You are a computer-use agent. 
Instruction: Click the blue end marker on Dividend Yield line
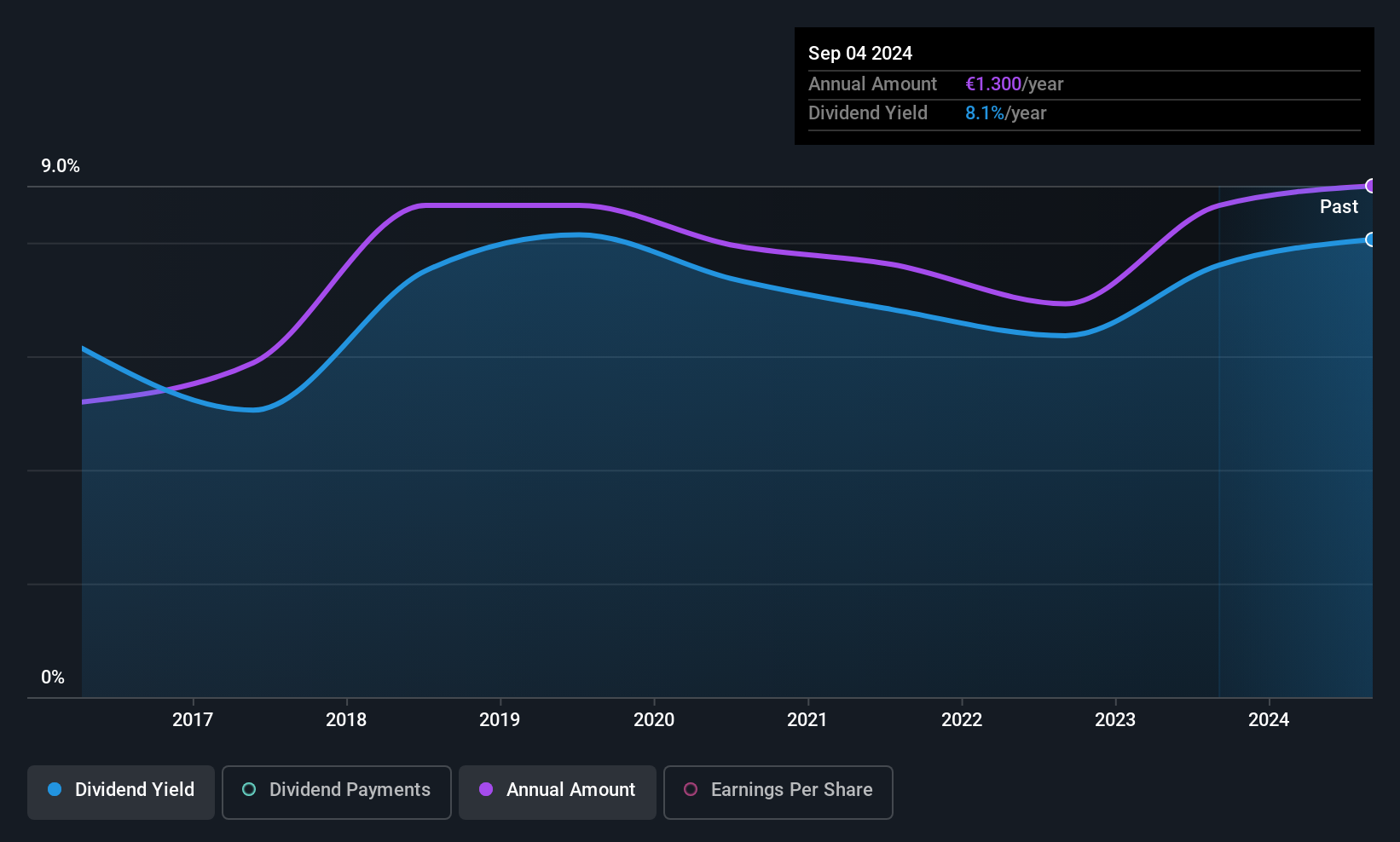[x=1371, y=239]
